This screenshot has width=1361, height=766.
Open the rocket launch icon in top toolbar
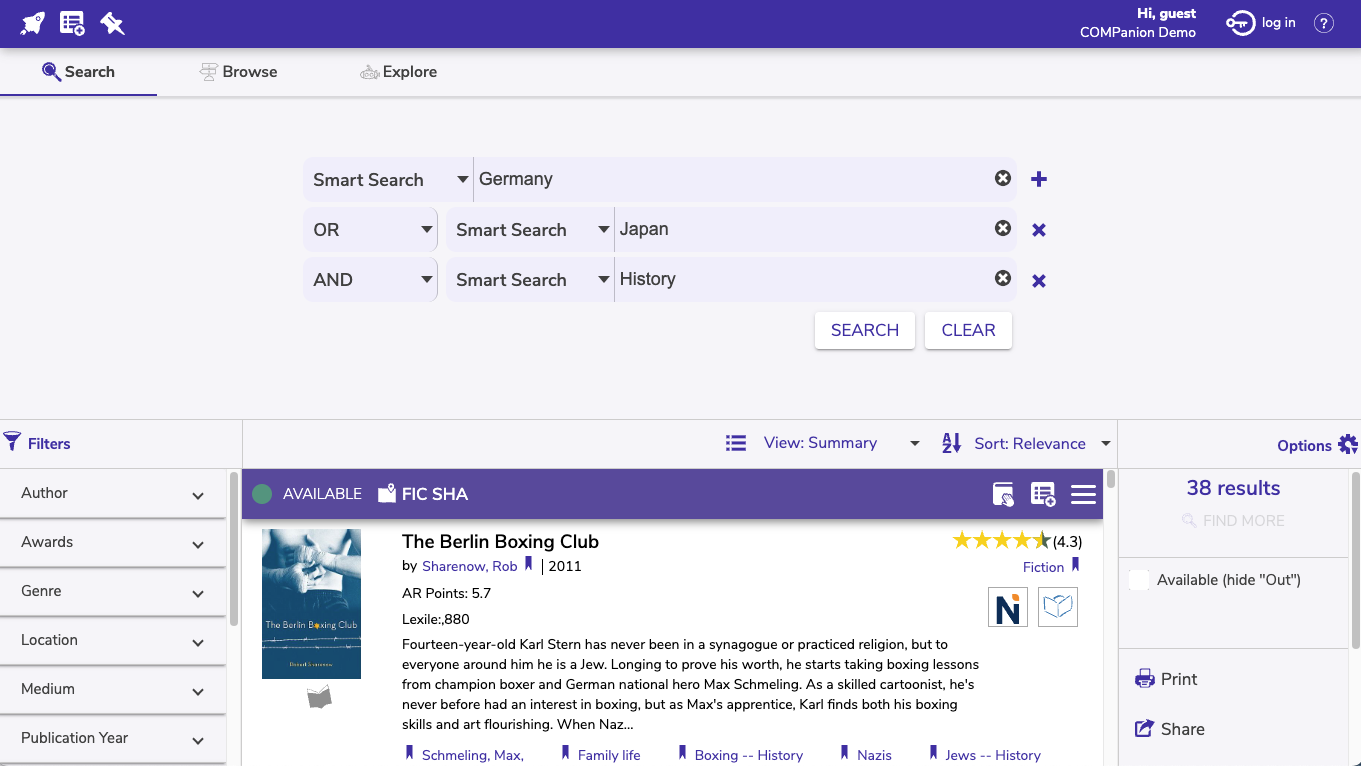click(31, 22)
